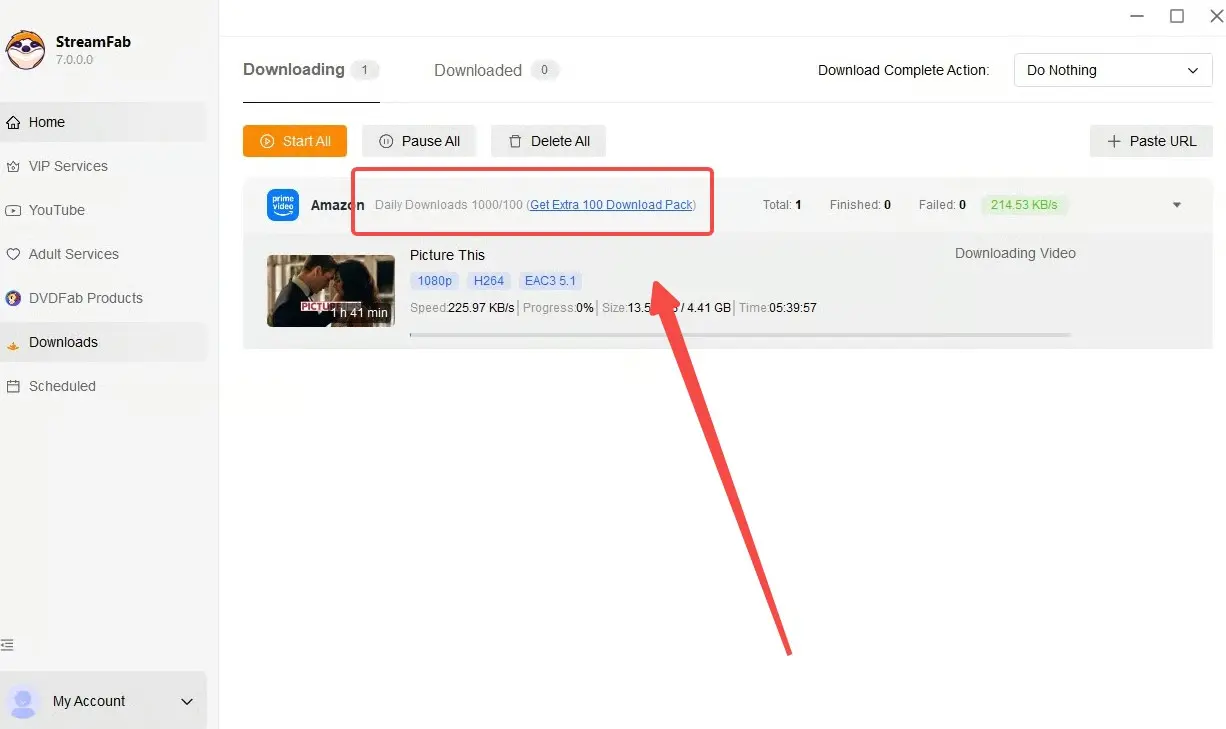Image resolution: width=1226 pixels, height=729 pixels.
Task: Click the YouTube play icon
Action: click(x=13, y=210)
